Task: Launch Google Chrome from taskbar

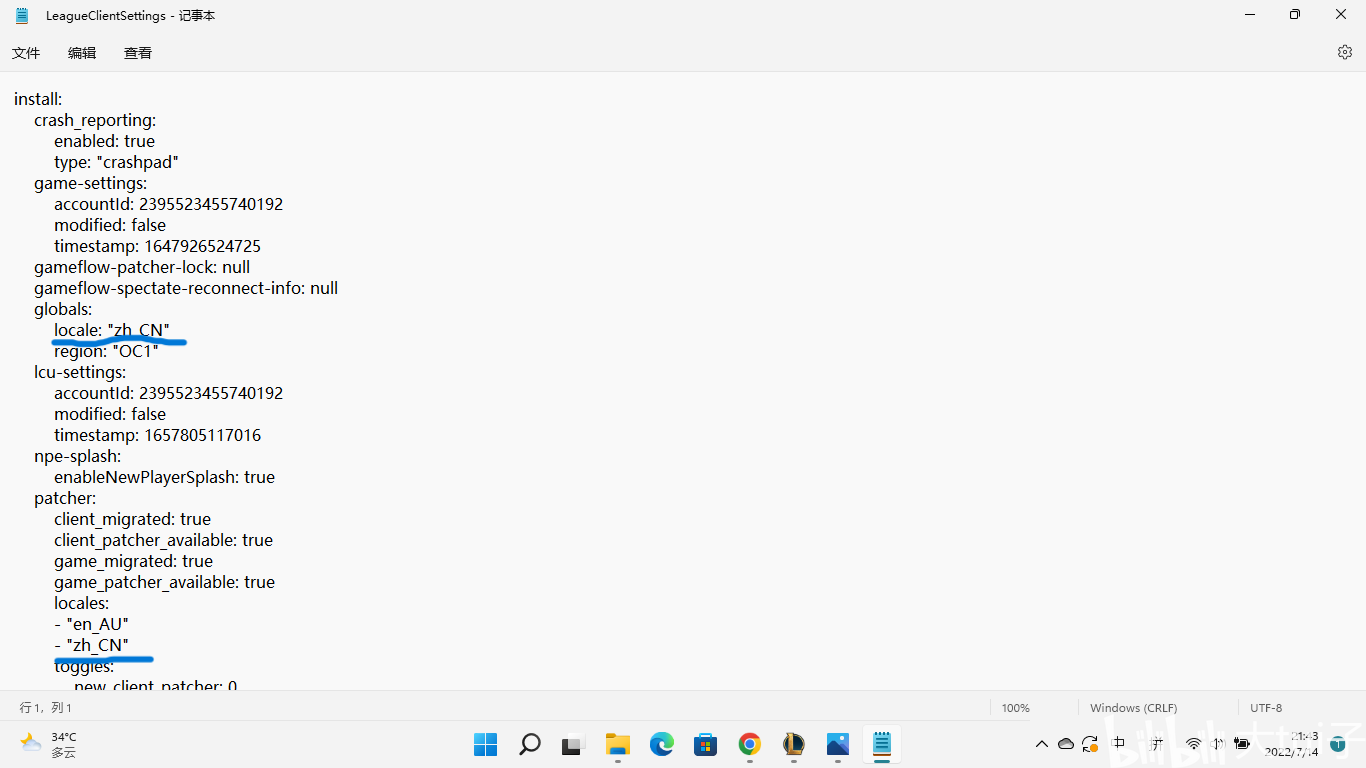Action: point(750,744)
